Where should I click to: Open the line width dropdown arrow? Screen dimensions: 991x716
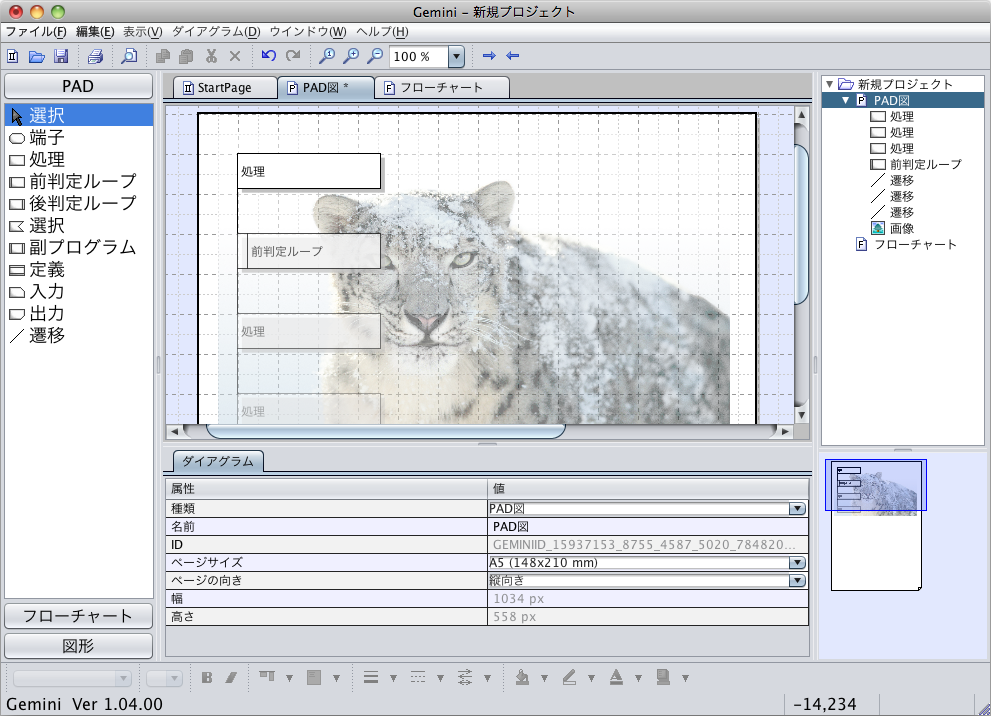393,678
